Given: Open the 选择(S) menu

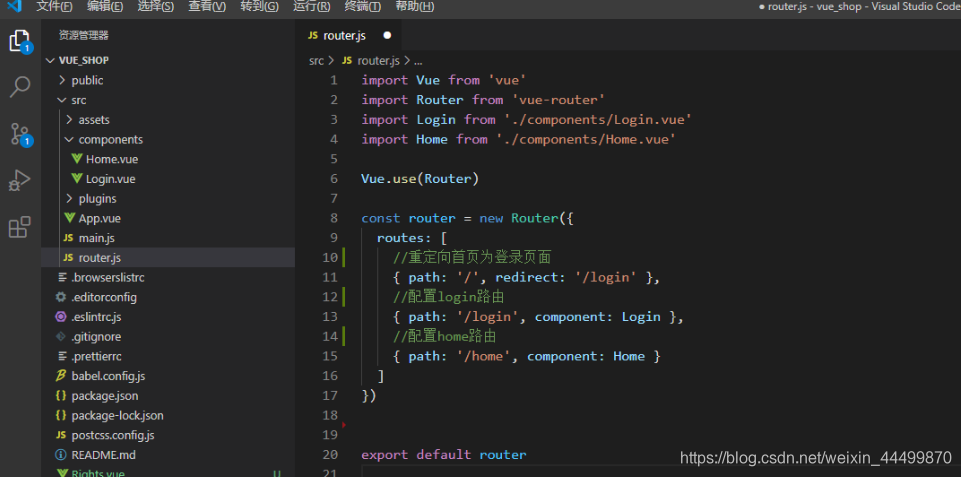Looking at the screenshot, I should click(x=155, y=7).
